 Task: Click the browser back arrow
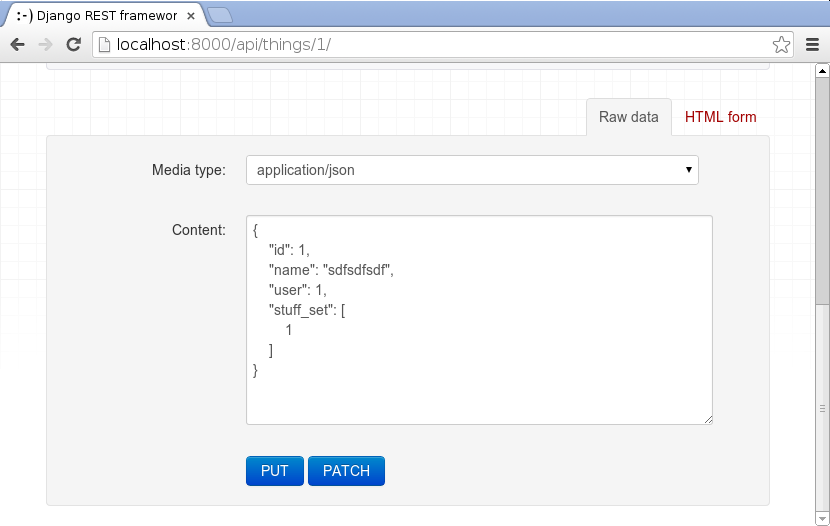pos(17,44)
